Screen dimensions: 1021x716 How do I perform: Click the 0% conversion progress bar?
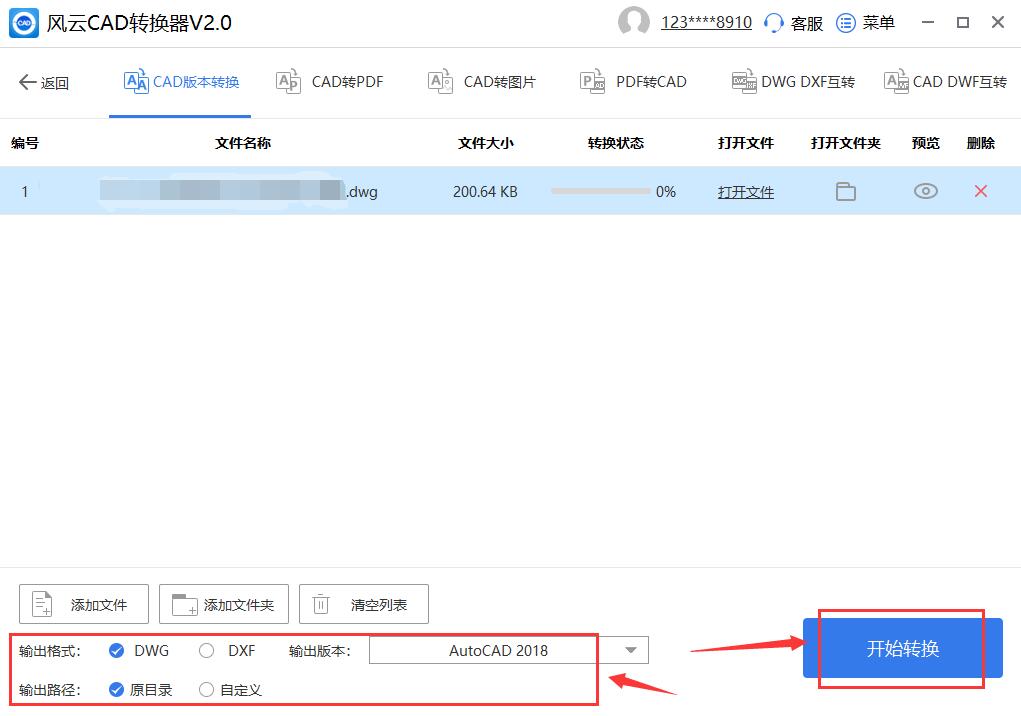(x=601, y=191)
